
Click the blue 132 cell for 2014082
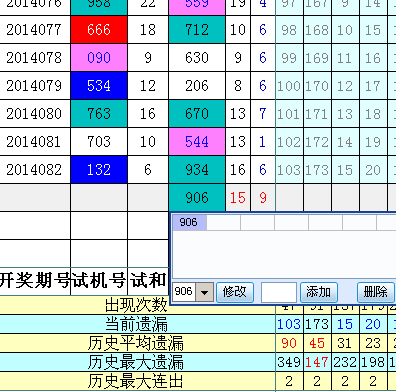click(x=99, y=170)
